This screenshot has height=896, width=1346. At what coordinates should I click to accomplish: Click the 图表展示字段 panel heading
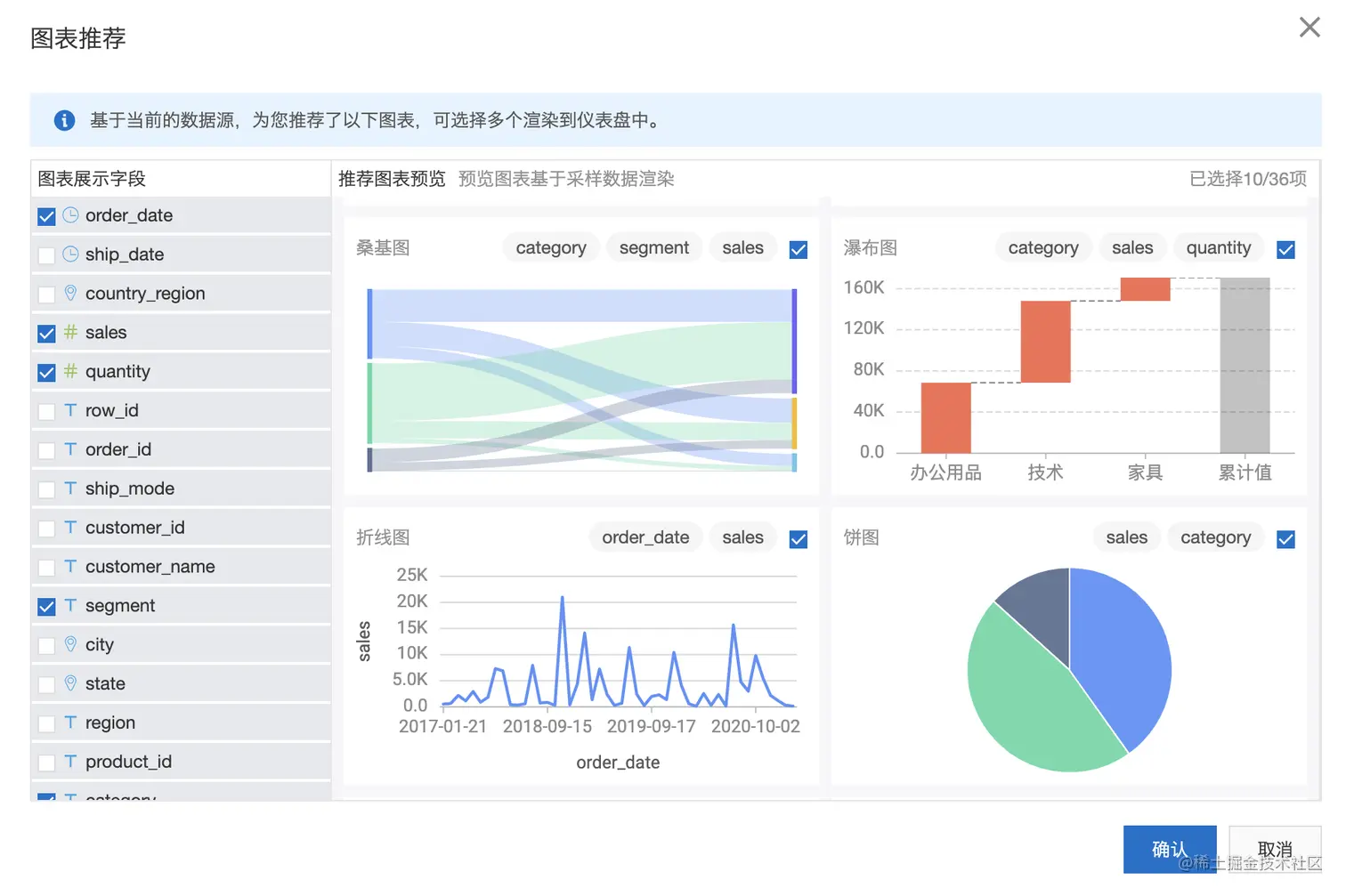(x=92, y=179)
